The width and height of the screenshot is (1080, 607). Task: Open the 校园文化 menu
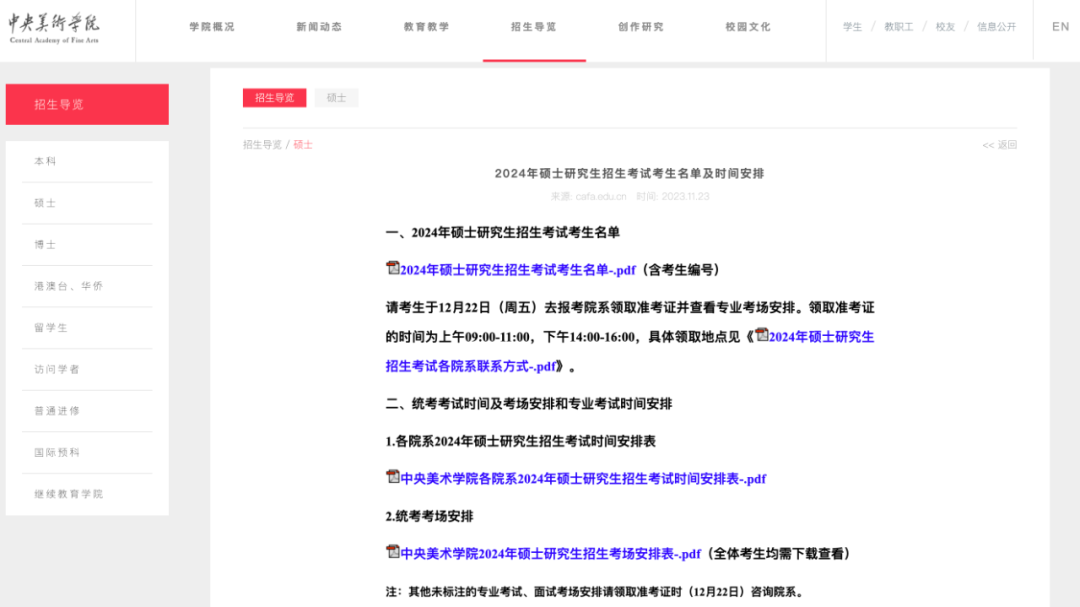pyautogui.click(x=747, y=27)
